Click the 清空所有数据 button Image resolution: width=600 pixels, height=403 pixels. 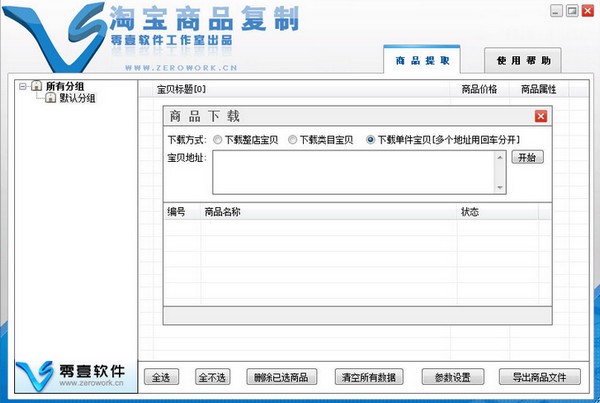(x=369, y=377)
